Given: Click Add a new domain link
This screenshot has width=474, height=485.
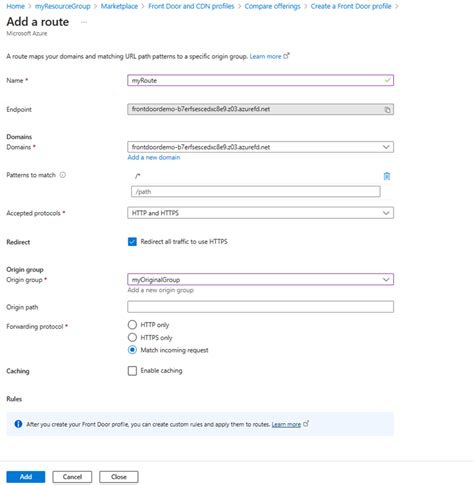Looking at the screenshot, I should tap(154, 157).
